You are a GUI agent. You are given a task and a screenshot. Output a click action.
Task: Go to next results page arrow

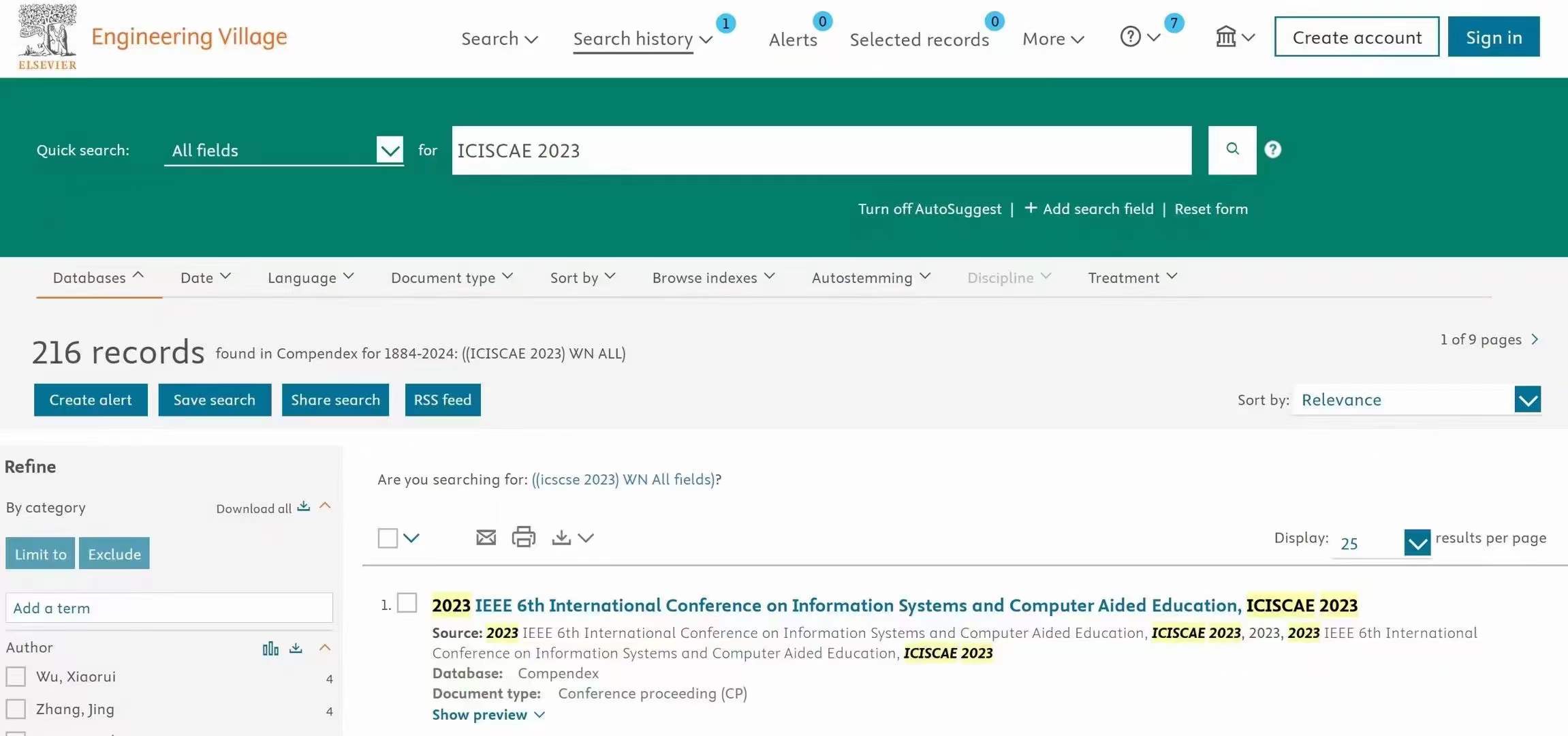coord(1535,339)
